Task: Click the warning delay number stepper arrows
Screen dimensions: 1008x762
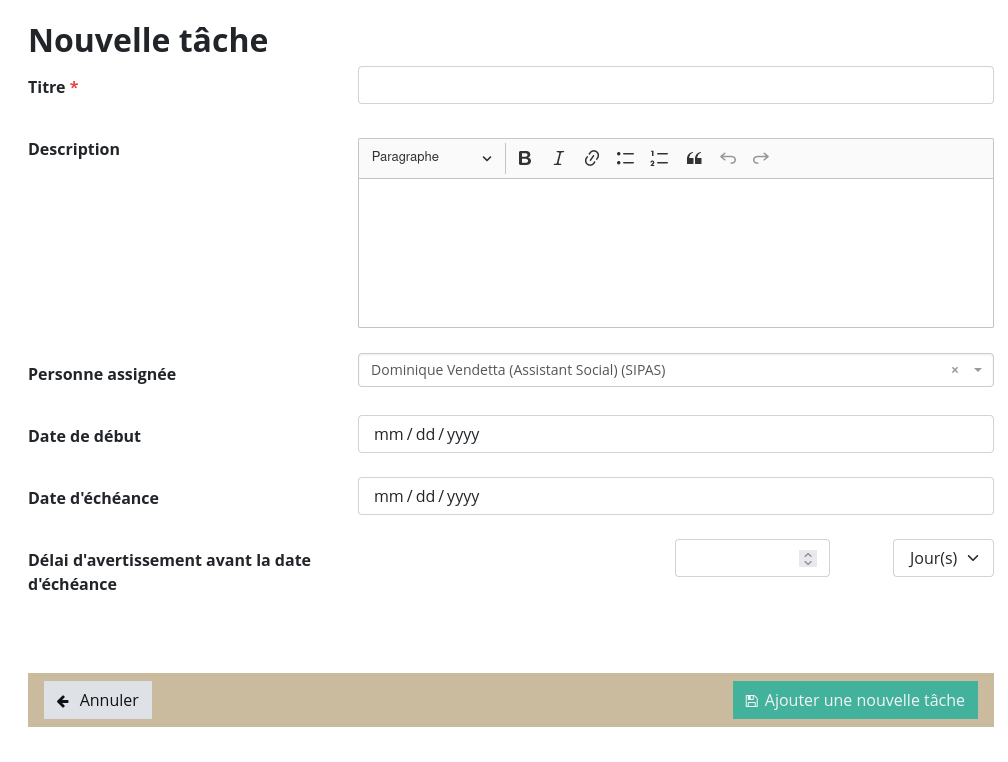Action: pos(808,558)
